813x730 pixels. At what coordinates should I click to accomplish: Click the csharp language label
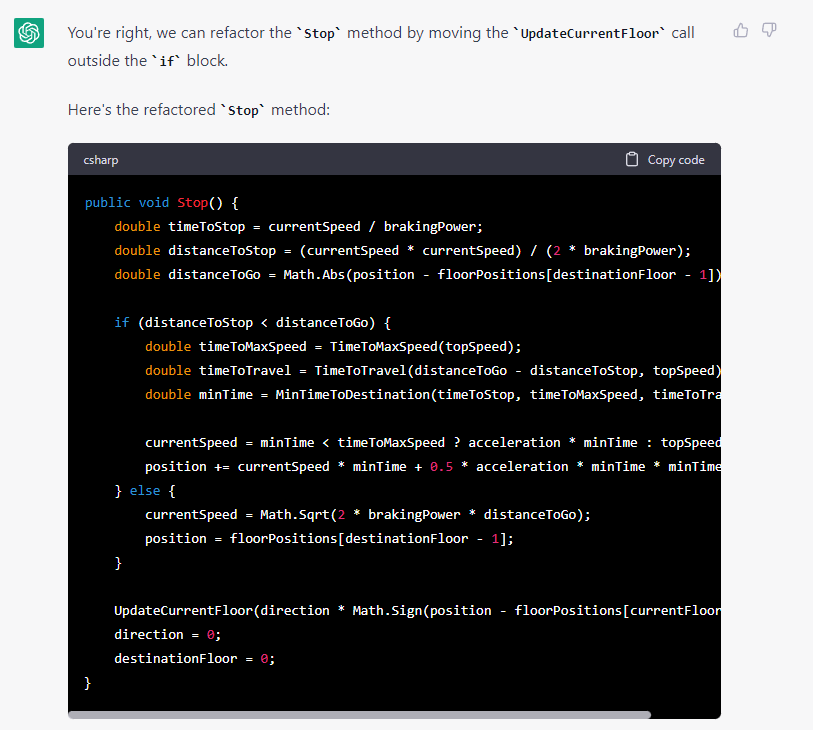coord(101,160)
